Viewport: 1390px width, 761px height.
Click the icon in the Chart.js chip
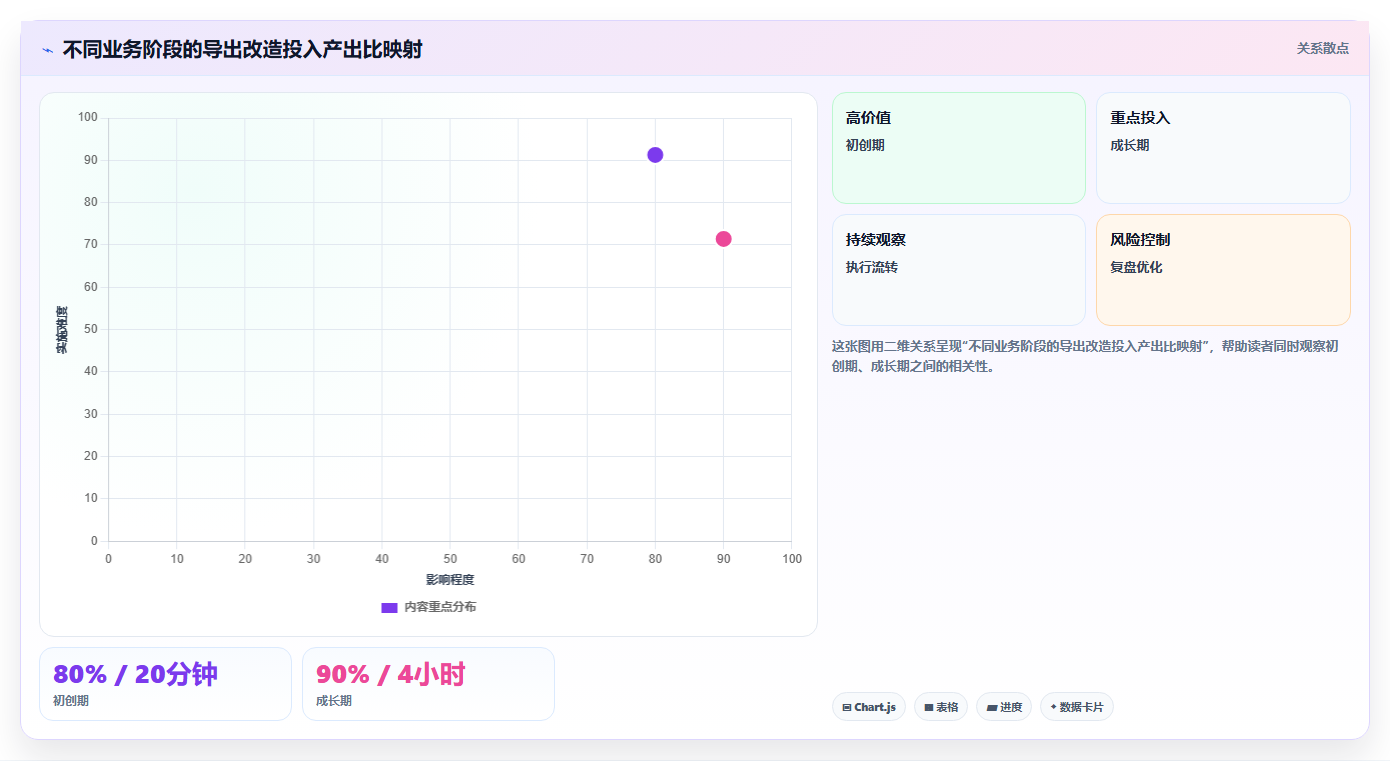coord(847,707)
